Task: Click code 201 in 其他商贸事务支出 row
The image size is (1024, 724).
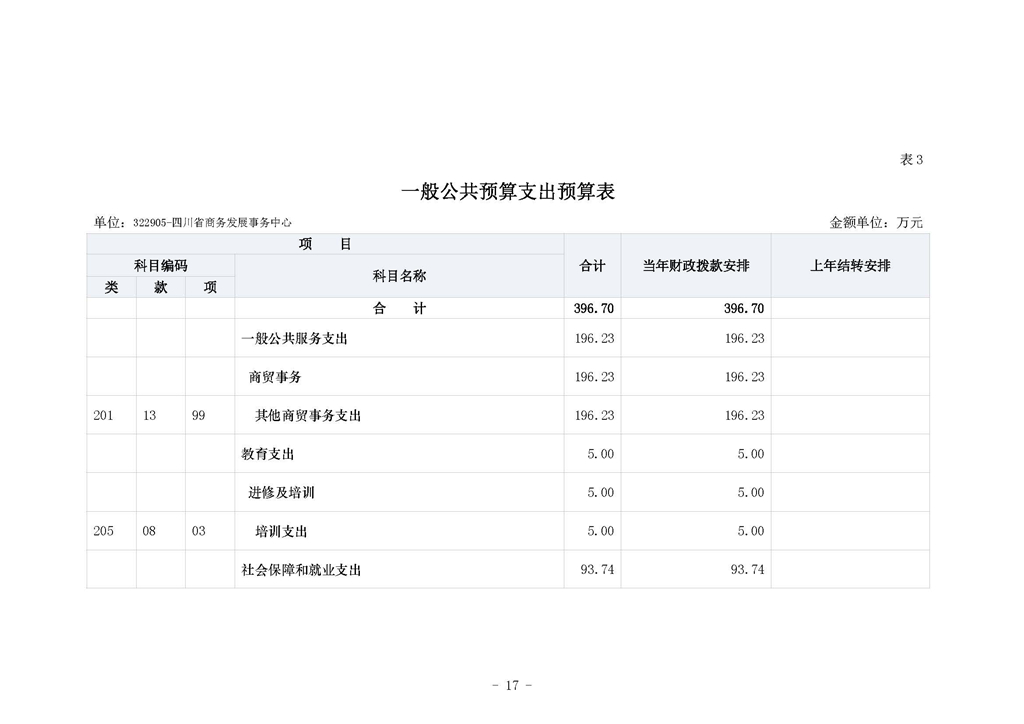Action: pos(104,415)
